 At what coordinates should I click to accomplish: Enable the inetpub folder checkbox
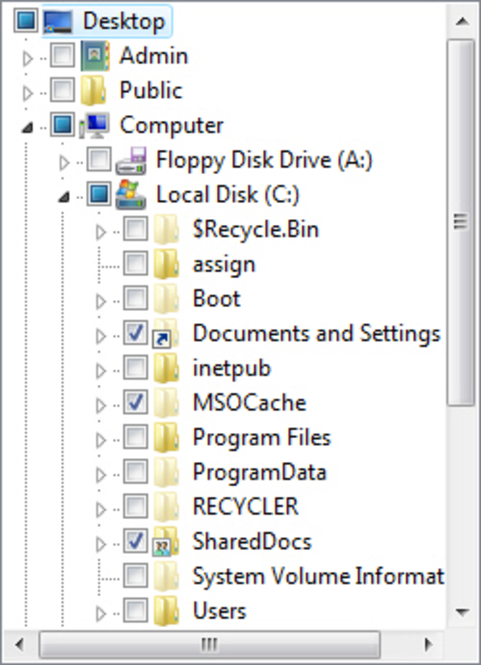[136, 367]
